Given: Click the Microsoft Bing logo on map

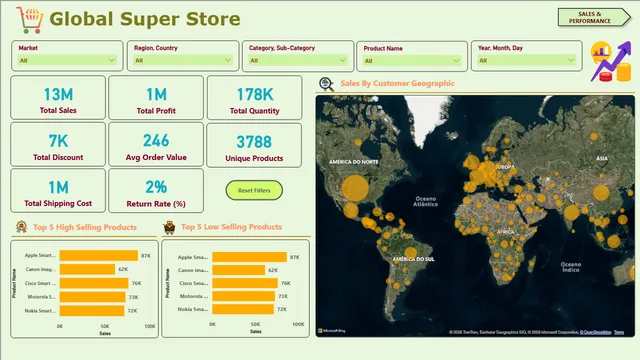Looking at the screenshot, I should 332,331.
